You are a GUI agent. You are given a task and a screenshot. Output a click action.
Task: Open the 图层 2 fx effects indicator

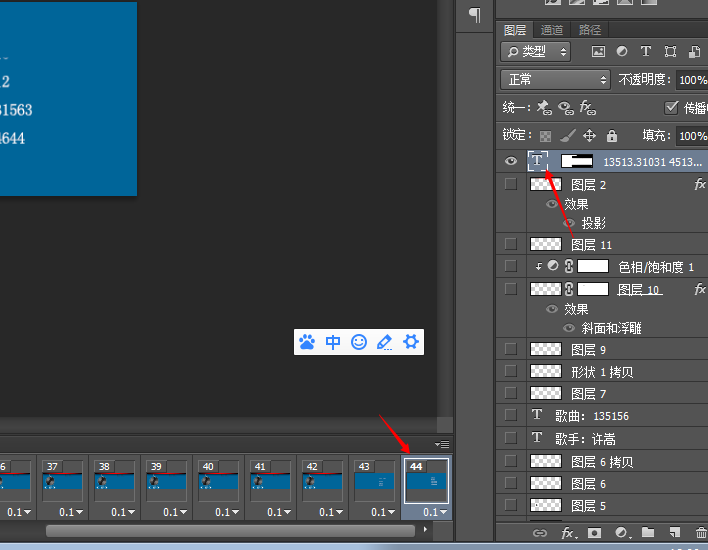700,184
